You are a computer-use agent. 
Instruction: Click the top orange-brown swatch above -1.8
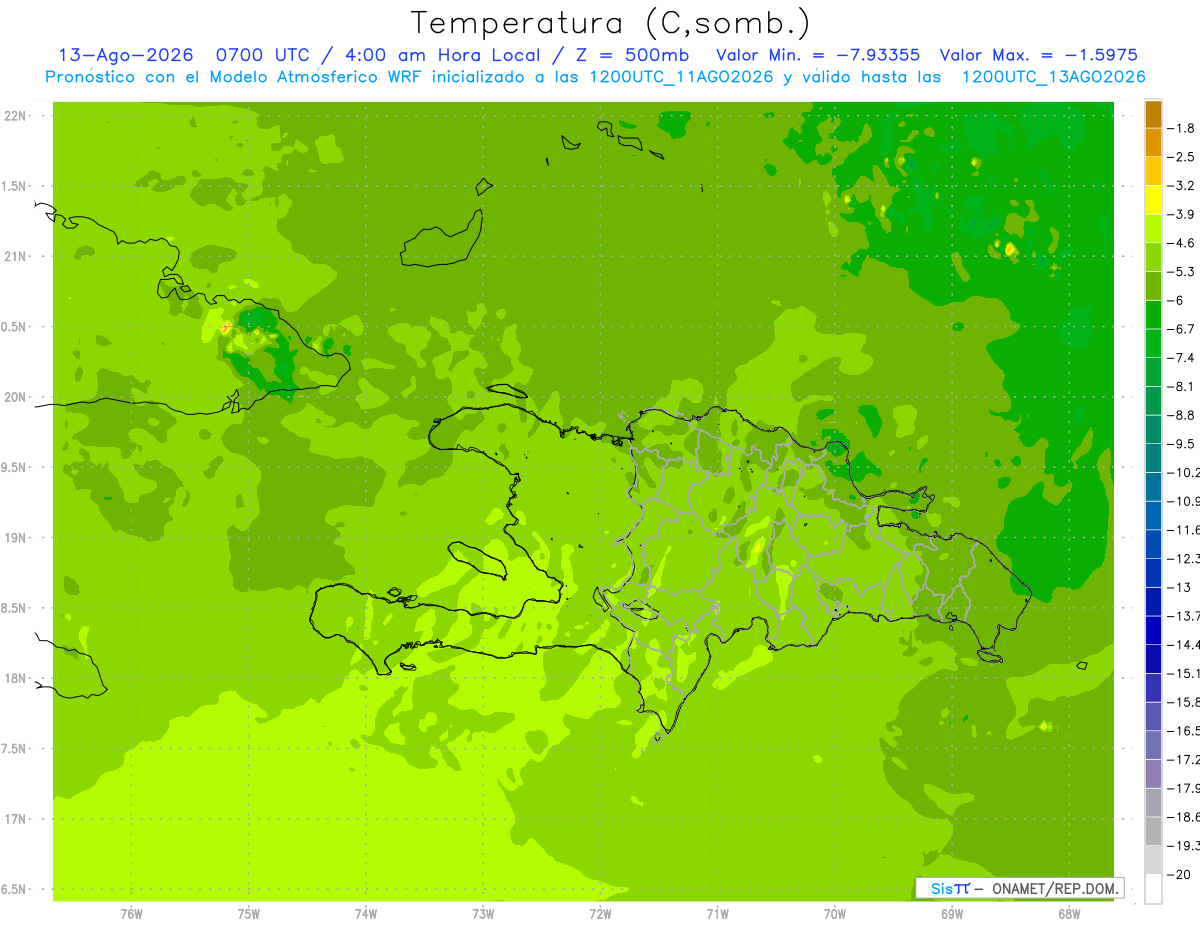click(x=1153, y=114)
